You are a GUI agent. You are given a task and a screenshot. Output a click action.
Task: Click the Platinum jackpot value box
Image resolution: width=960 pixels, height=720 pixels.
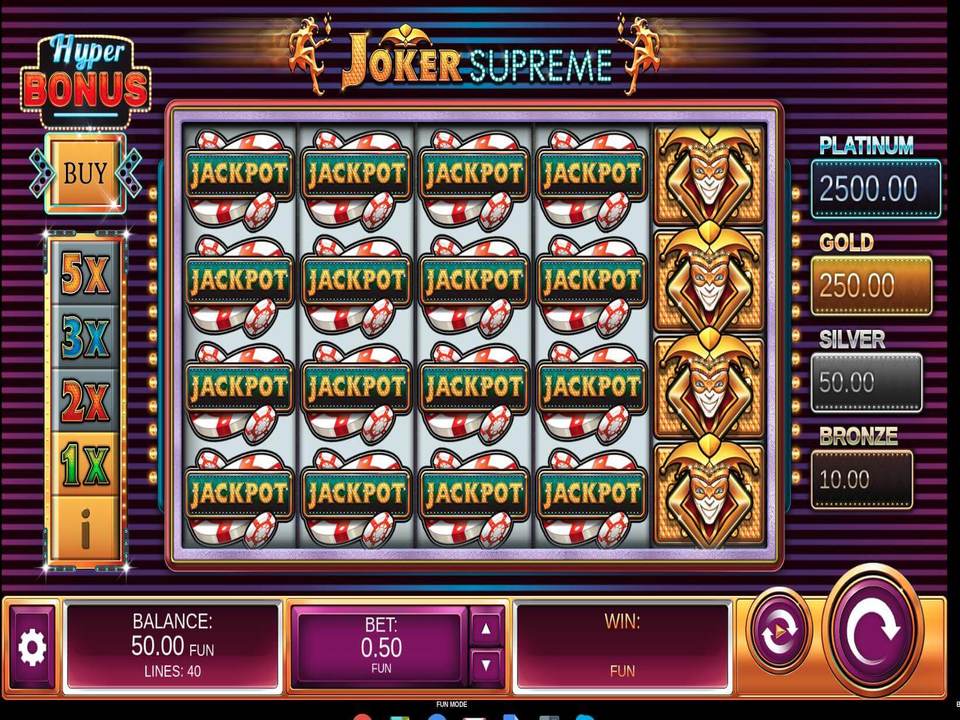click(x=876, y=189)
